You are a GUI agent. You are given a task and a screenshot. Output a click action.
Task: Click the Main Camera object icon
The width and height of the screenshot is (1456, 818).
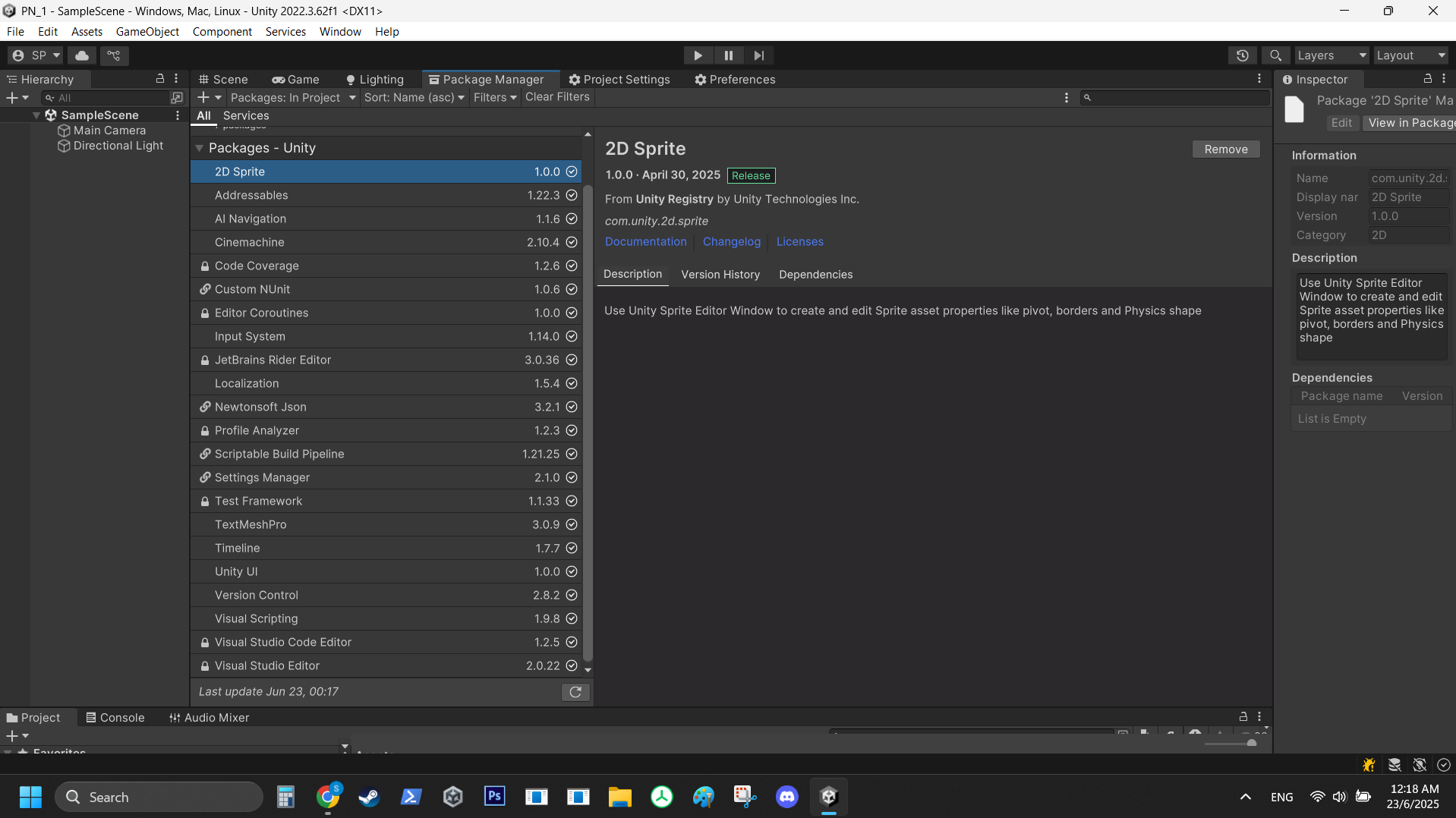65,131
